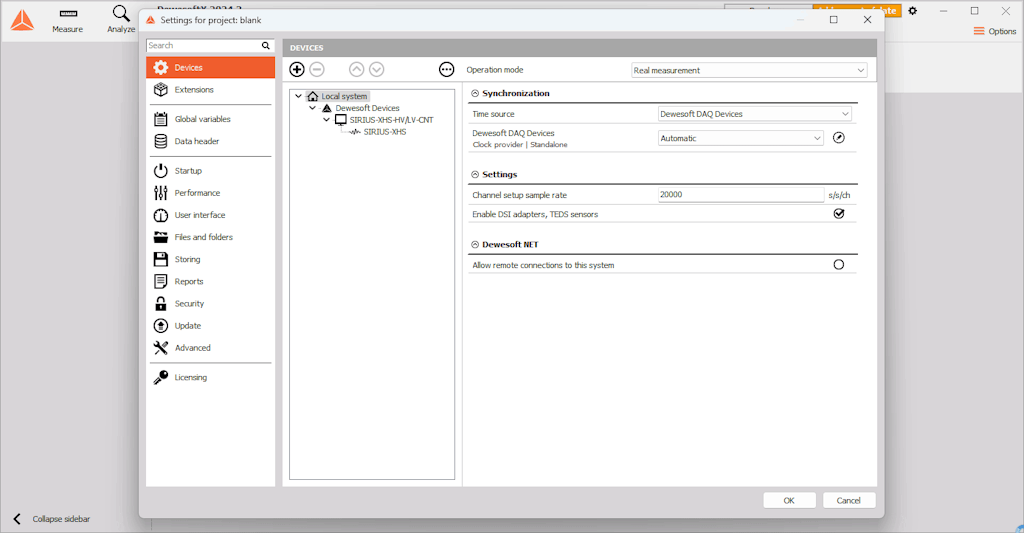Click the Data header database icon

(161, 141)
